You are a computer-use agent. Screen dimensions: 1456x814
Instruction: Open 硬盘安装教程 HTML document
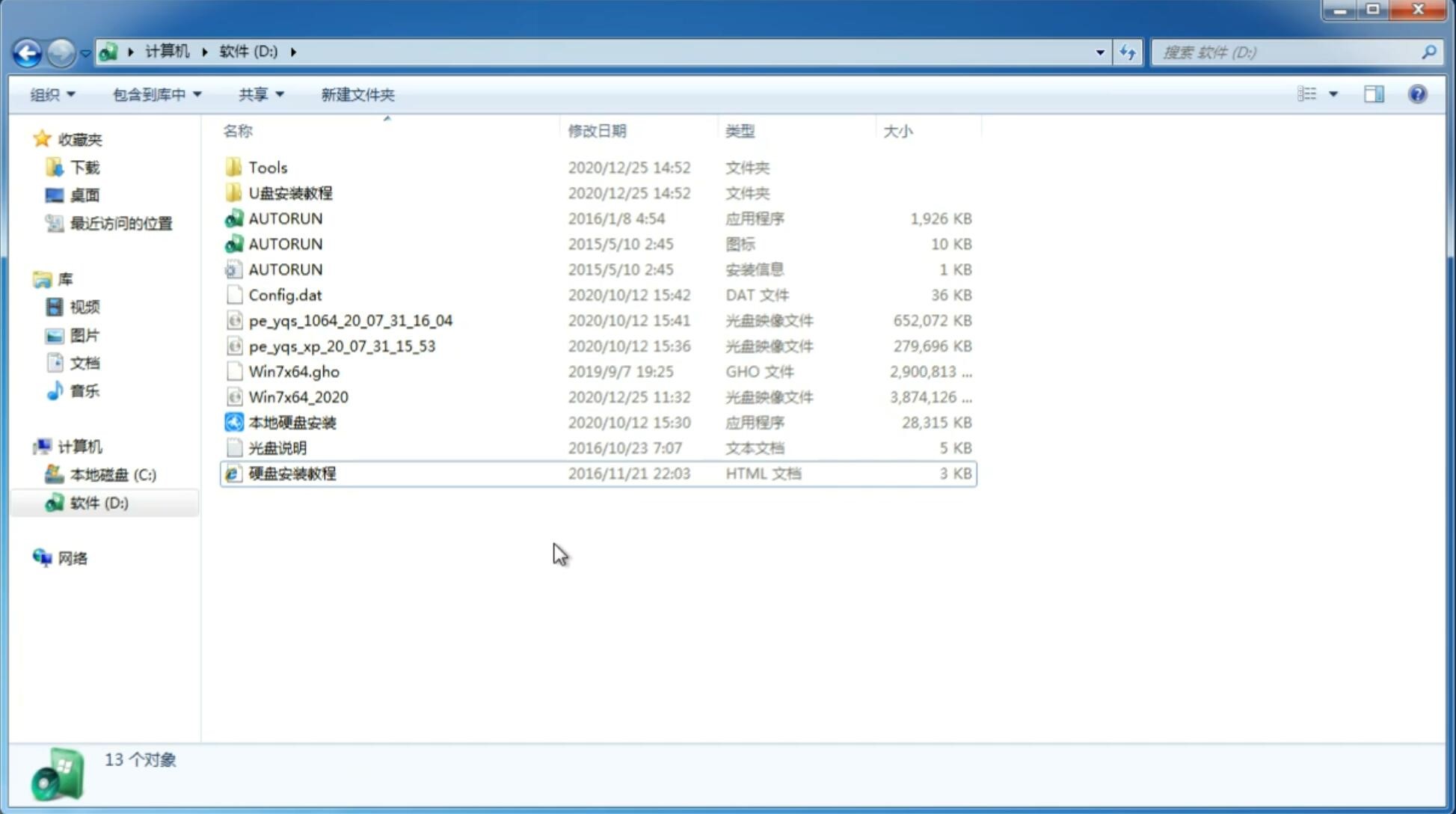[291, 473]
